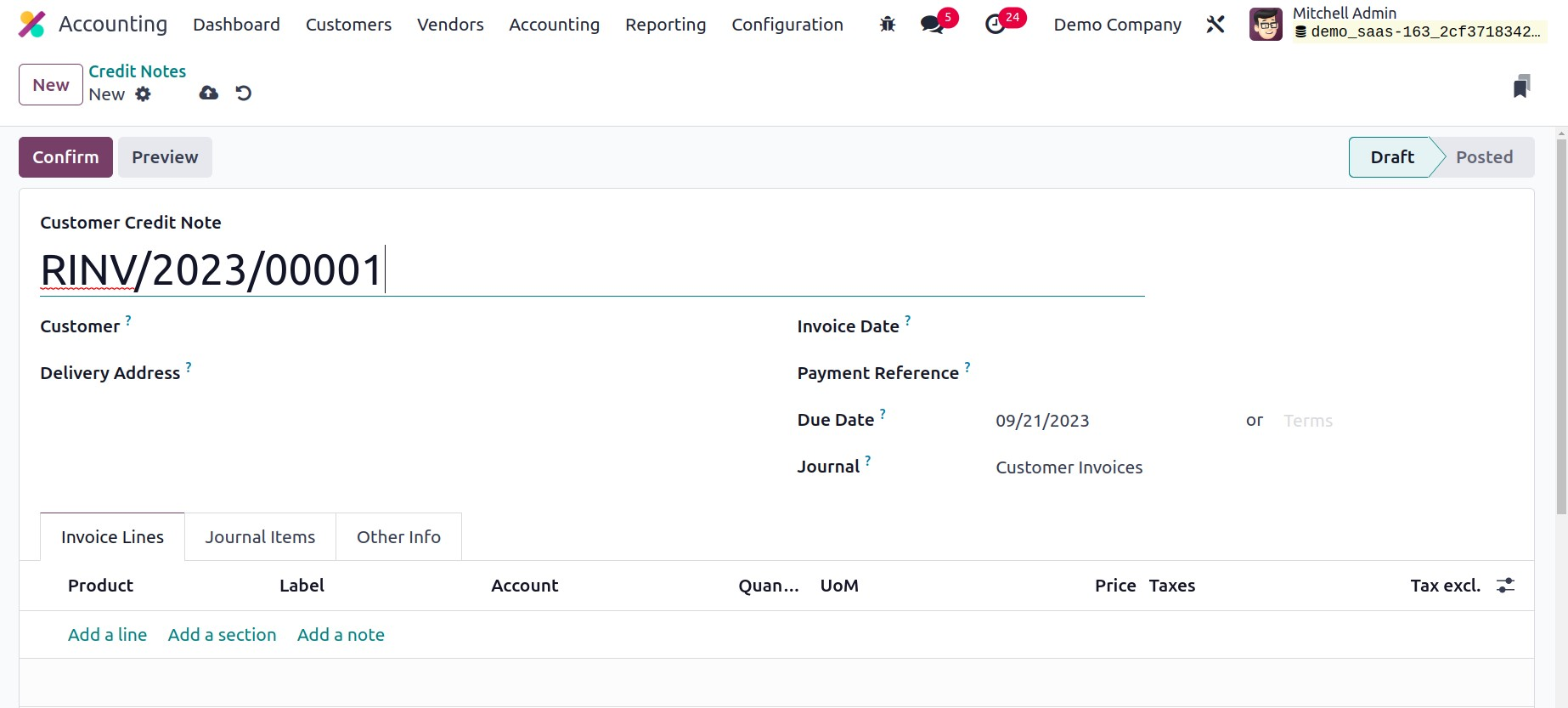This screenshot has width=1568, height=708.
Task: Open the Demo Company switcher
Action: click(1117, 25)
